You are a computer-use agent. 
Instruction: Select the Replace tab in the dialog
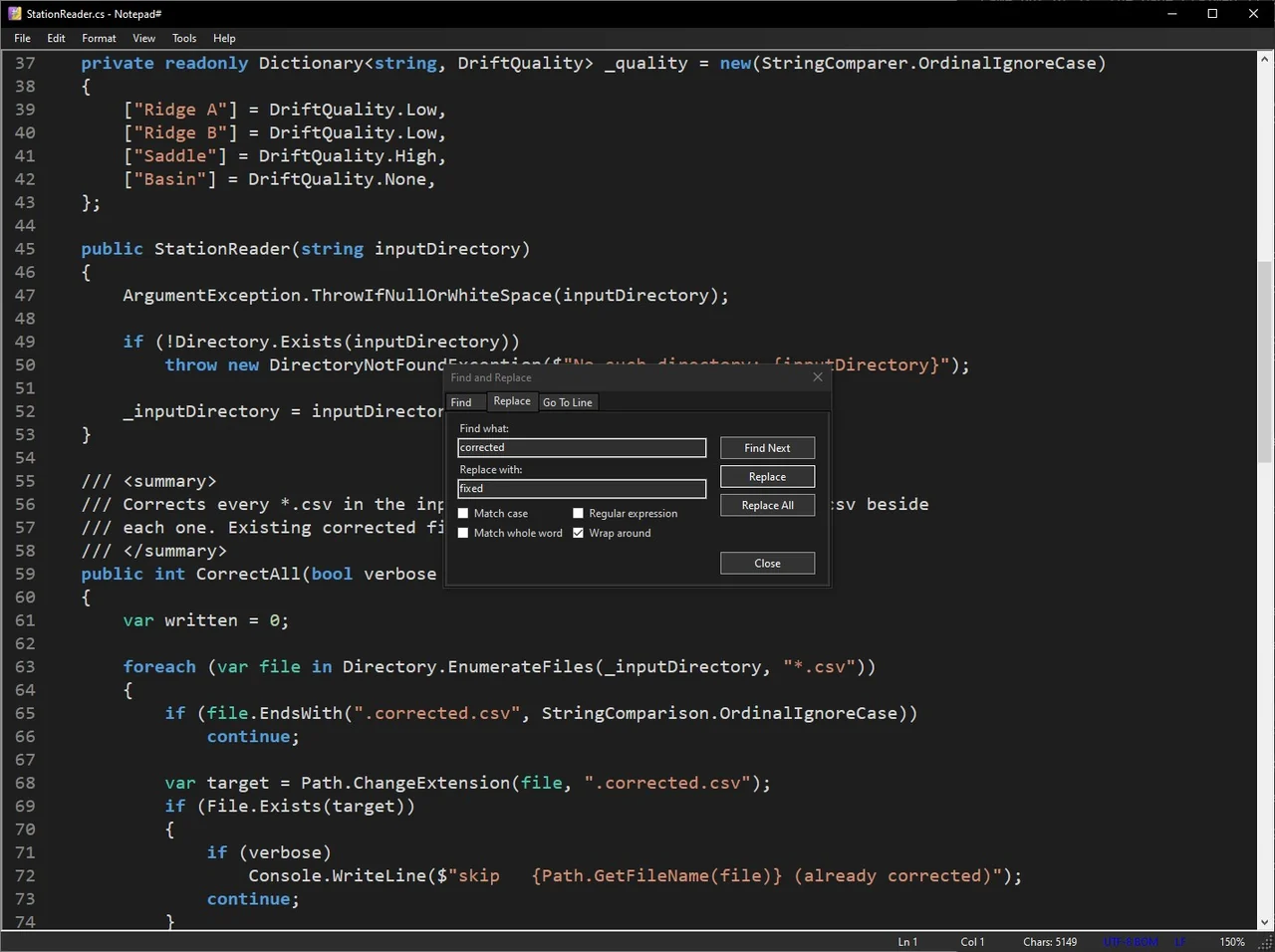512,401
